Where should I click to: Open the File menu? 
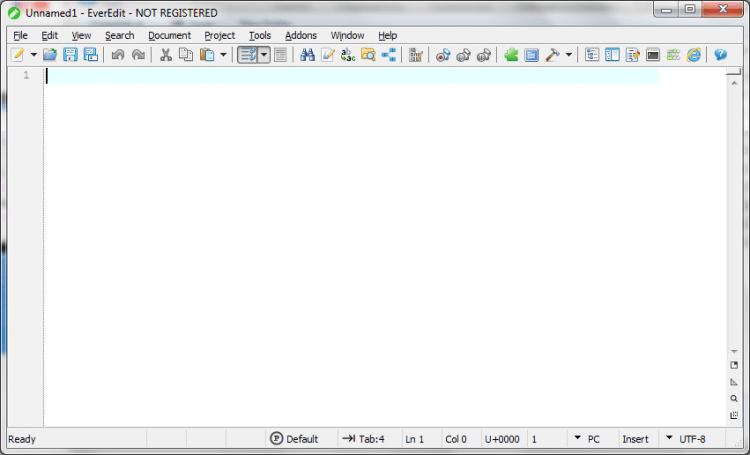(20, 35)
